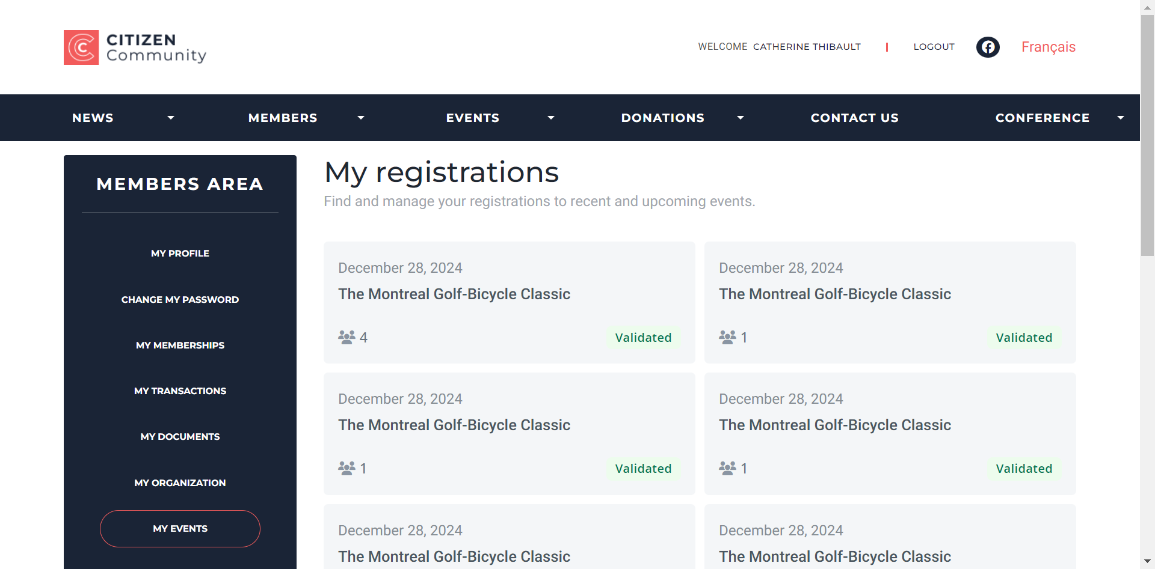
Task: Open the Facebook page icon
Action: (987, 47)
